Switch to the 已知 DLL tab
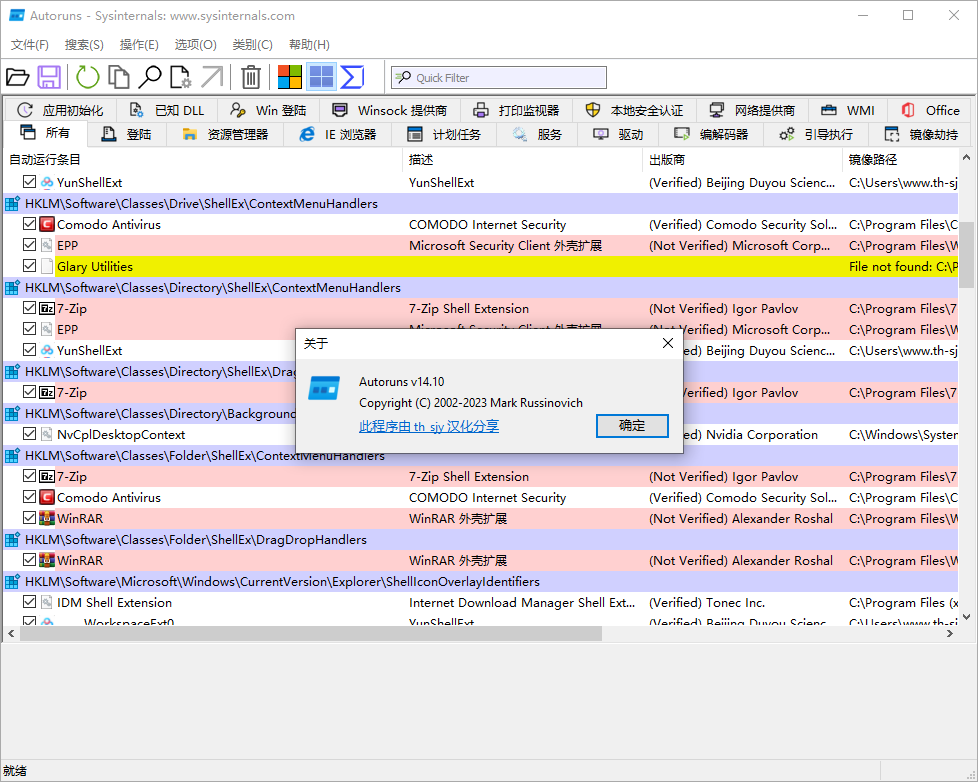Viewport: 978px width, 782px height. pyautogui.click(x=167, y=110)
